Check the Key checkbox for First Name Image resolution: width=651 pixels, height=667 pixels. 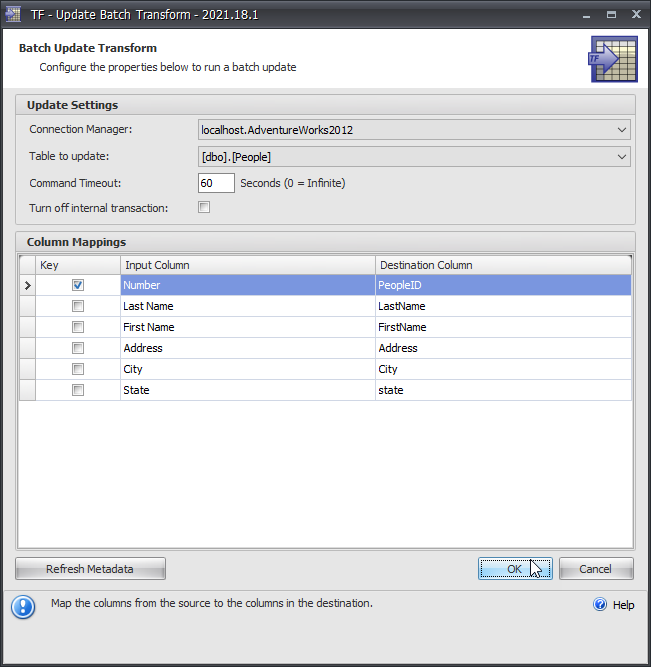[x=78, y=327]
